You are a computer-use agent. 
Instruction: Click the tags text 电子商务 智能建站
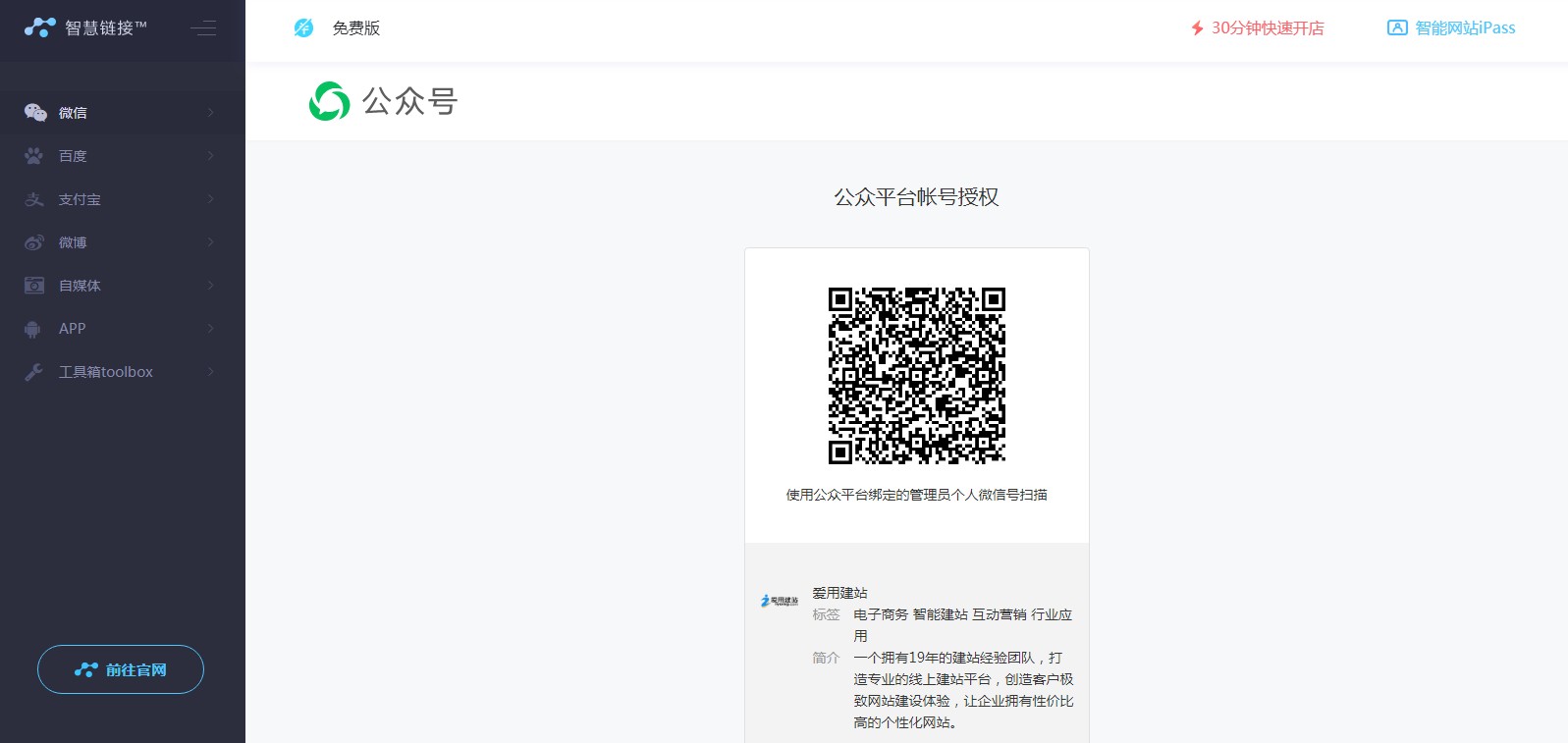(963, 625)
